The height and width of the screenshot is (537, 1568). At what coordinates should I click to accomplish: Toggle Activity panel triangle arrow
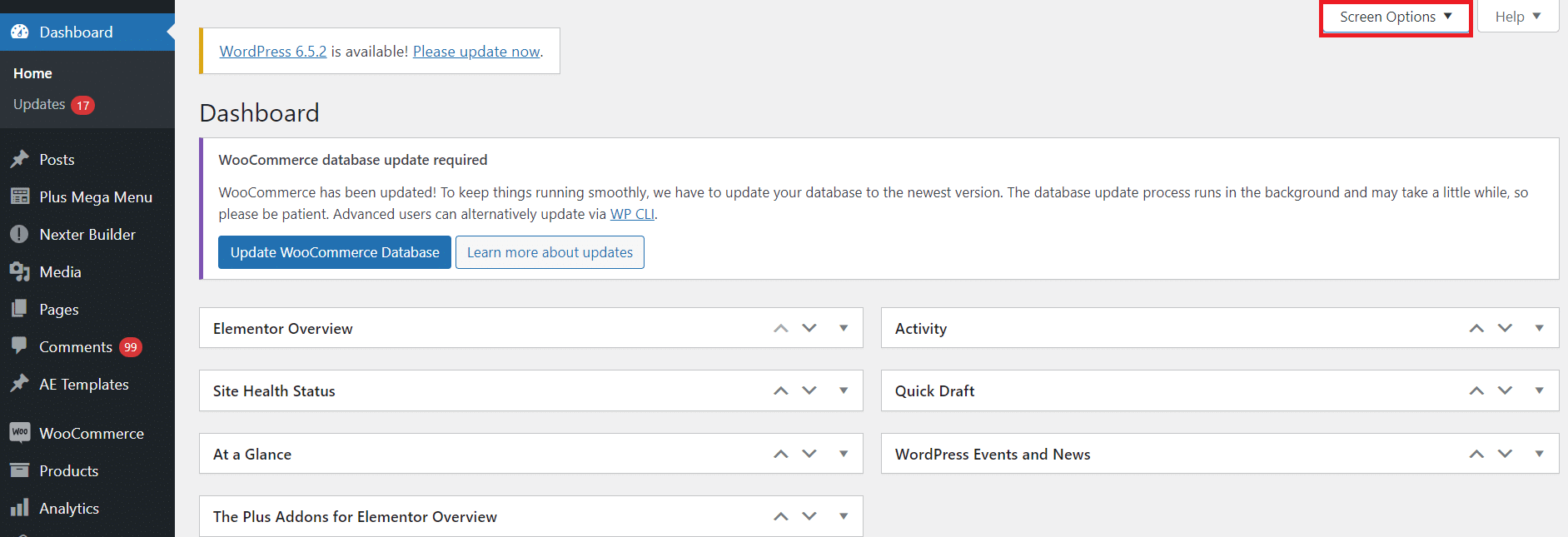tap(1539, 328)
